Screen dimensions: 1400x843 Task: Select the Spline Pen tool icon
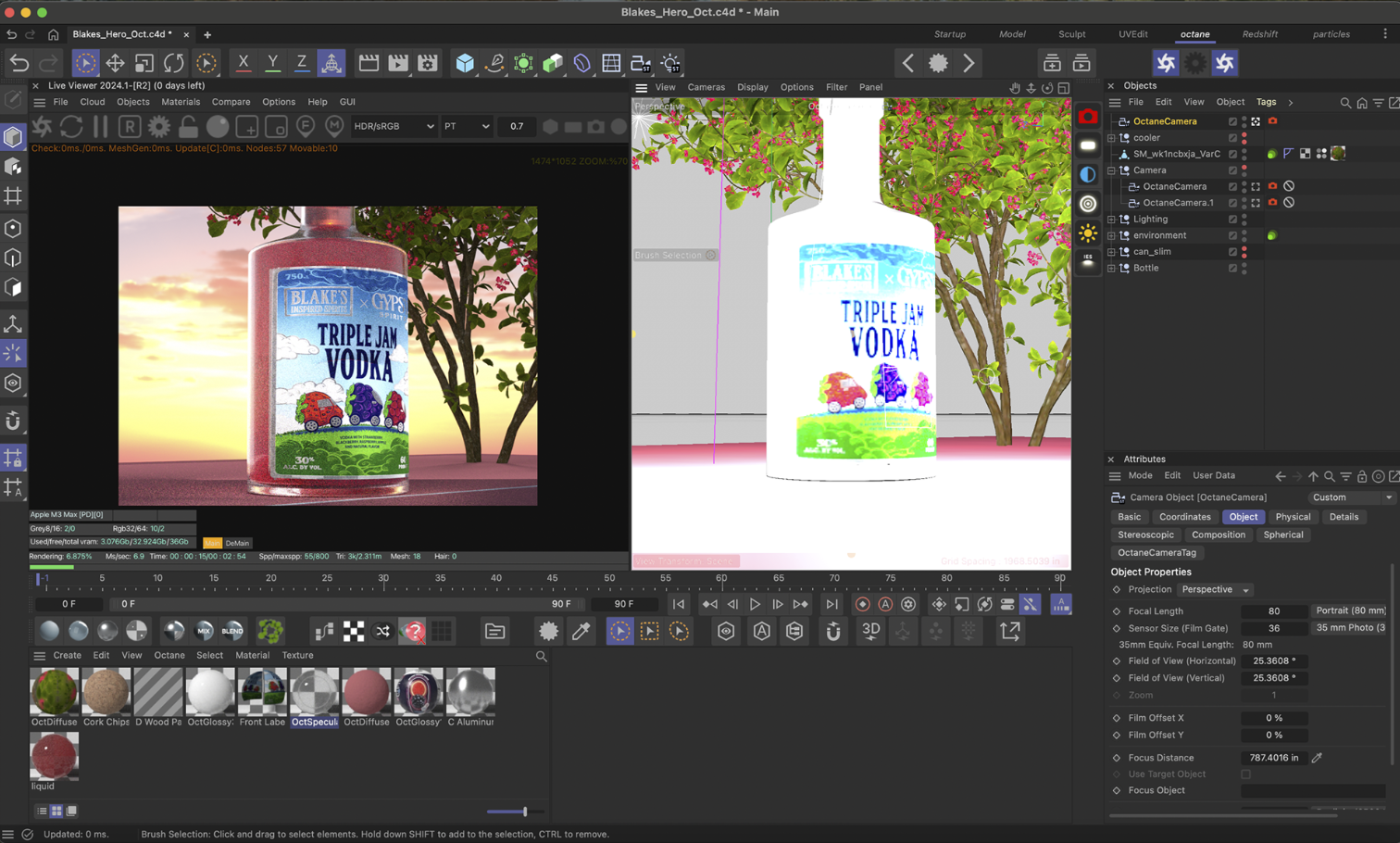coord(494,63)
